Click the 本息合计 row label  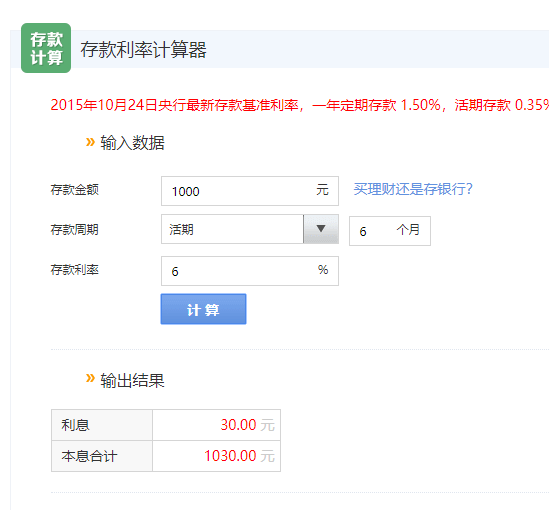click(x=89, y=456)
